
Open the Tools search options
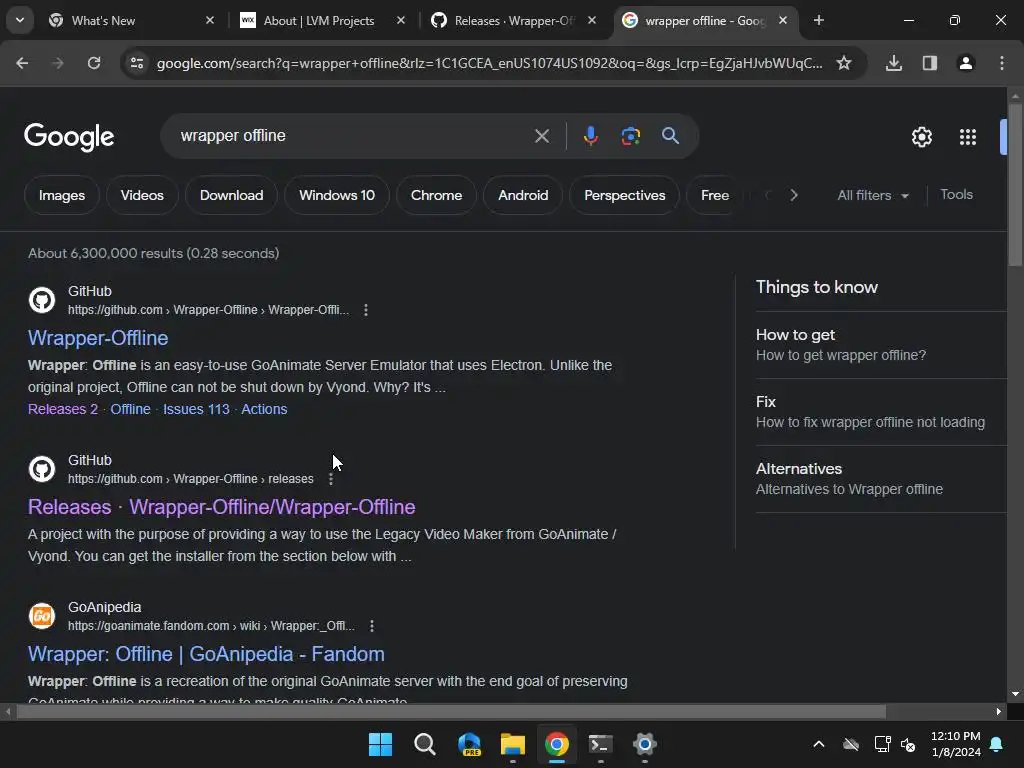[956, 195]
